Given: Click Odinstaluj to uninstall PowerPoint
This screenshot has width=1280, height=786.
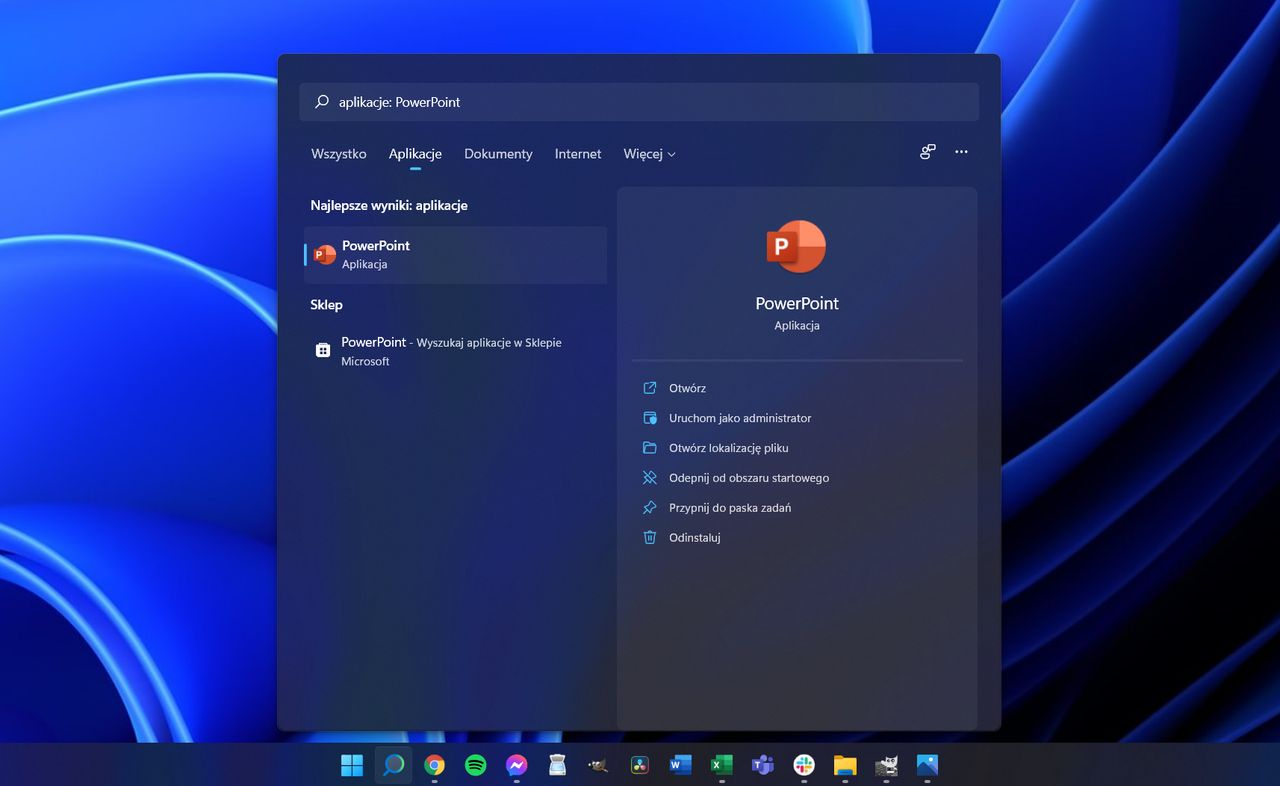Looking at the screenshot, I should point(695,538).
